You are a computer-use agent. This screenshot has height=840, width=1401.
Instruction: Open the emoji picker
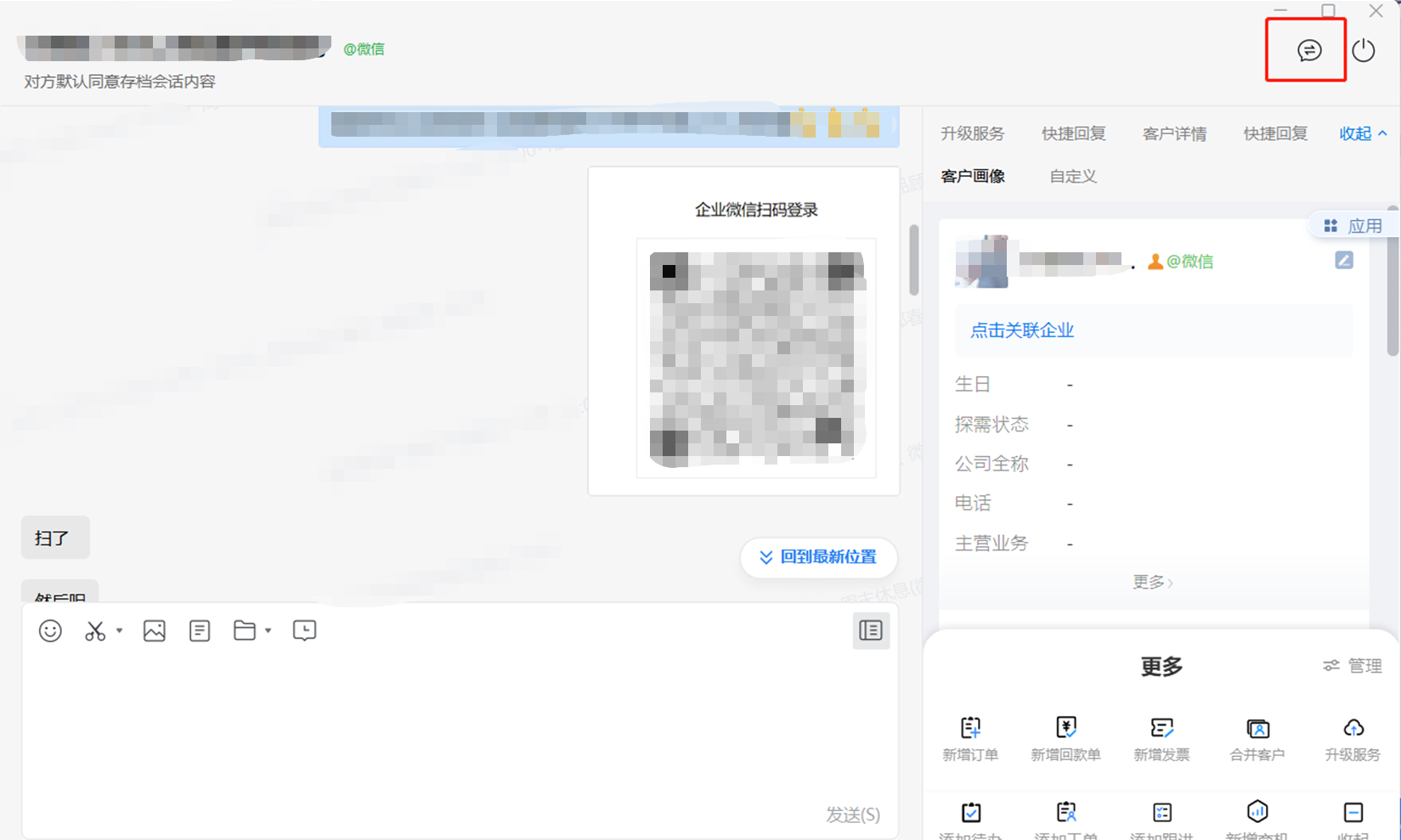point(50,630)
